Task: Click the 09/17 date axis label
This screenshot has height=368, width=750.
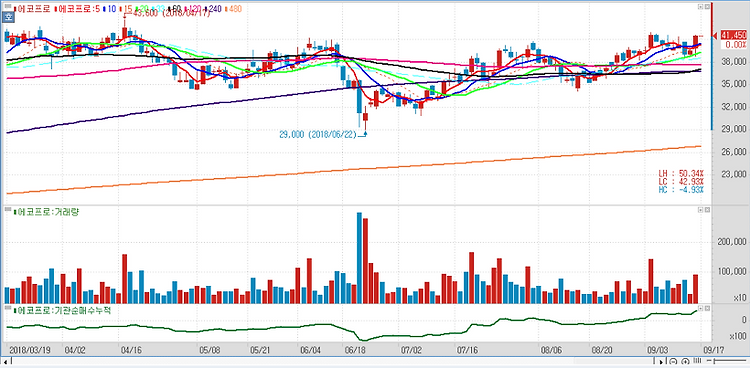Action: (x=713, y=350)
